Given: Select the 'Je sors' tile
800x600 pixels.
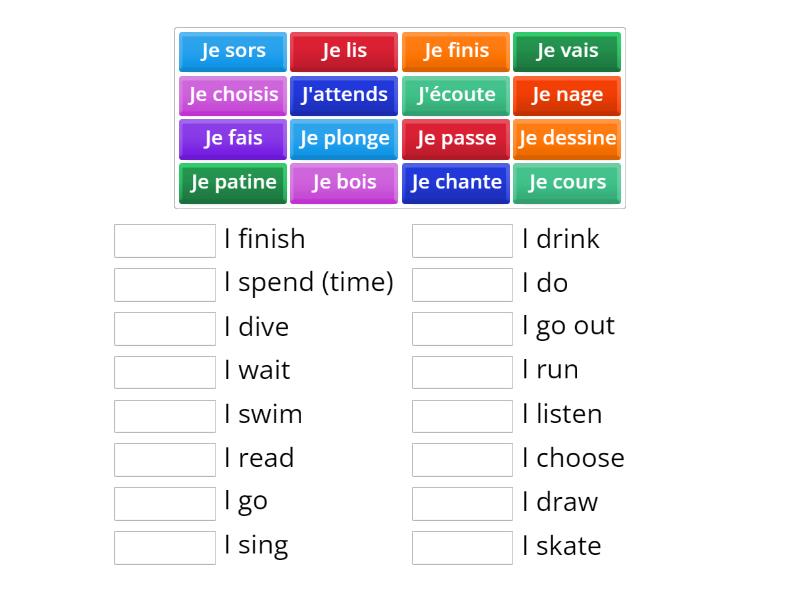Looking at the screenshot, I should tap(231, 51).
